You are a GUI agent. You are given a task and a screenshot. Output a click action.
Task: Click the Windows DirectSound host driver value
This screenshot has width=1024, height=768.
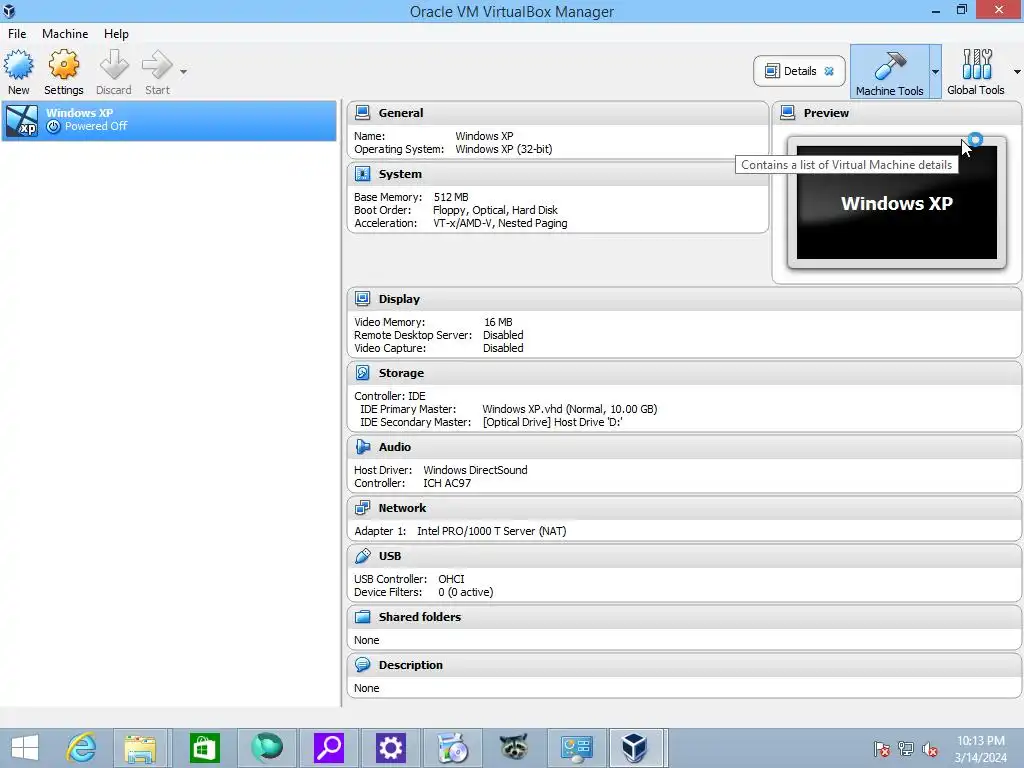click(x=475, y=470)
